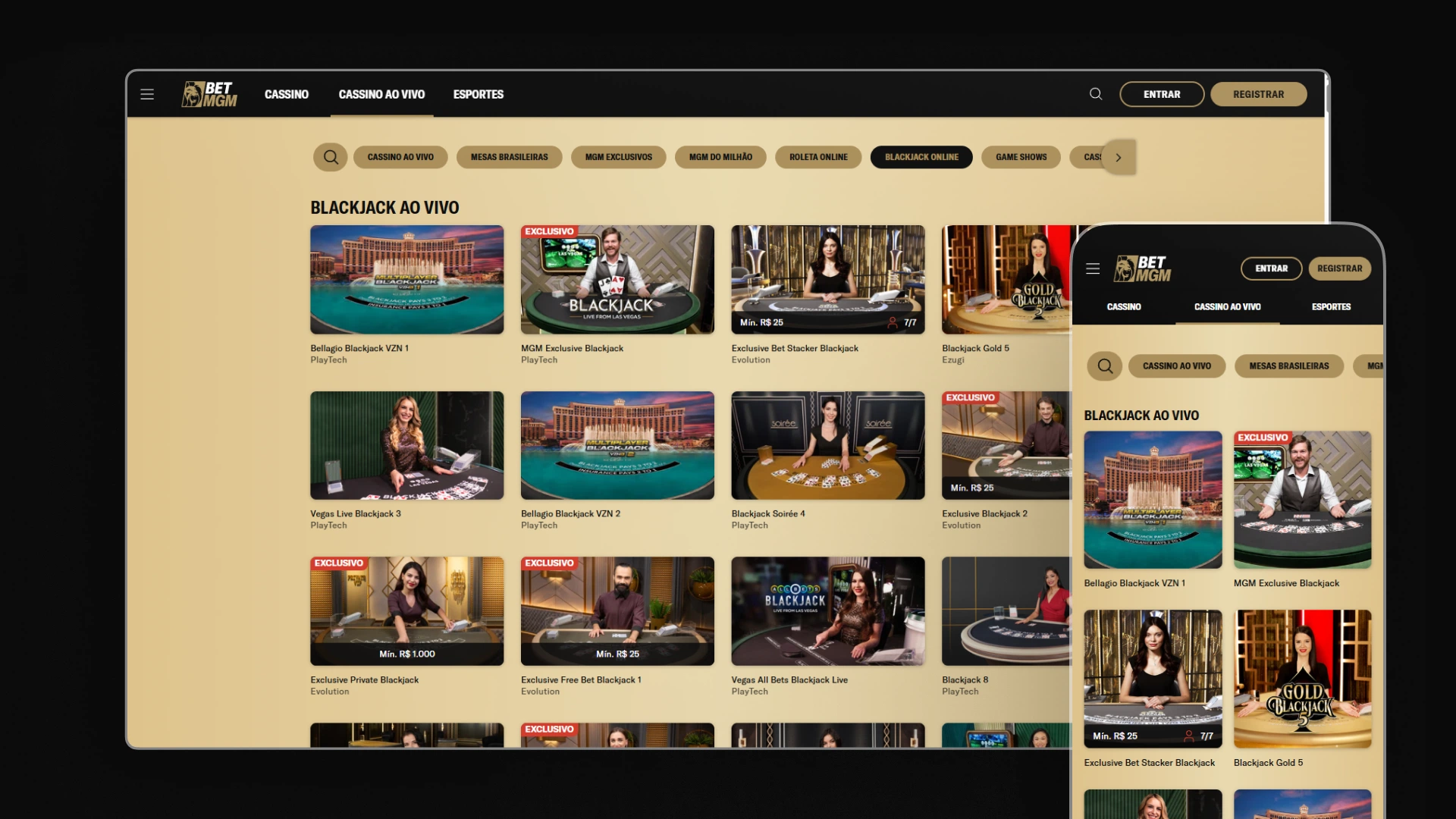The width and height of the screenshot is (1456, 819).
Task: Click 'Blackjack Soirée 4' title text
Action: 768,513
